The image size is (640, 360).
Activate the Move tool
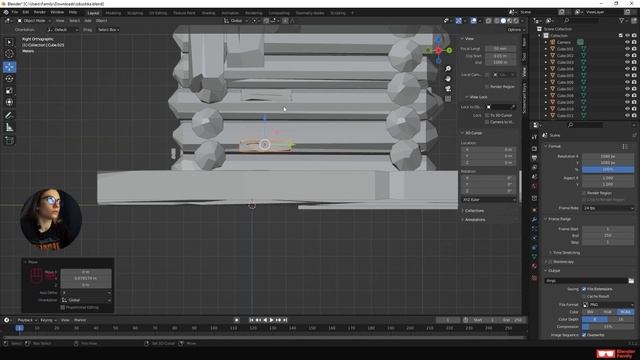click(x=9, y=67)
